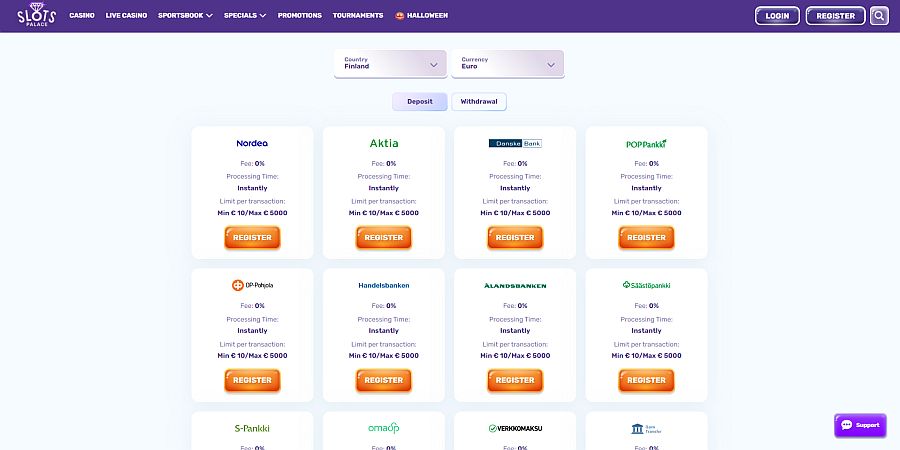
Task: Click the S-Pankki logo
Action: coord(252,428)
